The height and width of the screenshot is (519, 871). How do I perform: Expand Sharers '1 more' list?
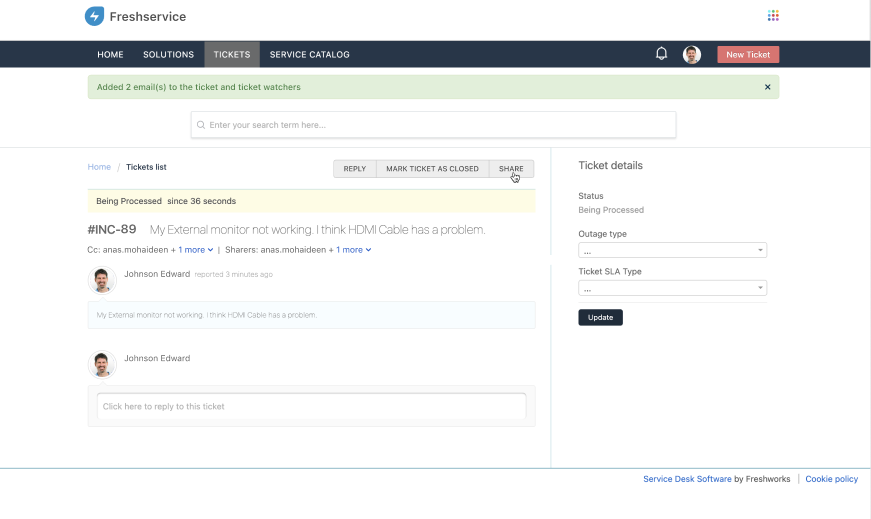[x=353, y=250]
